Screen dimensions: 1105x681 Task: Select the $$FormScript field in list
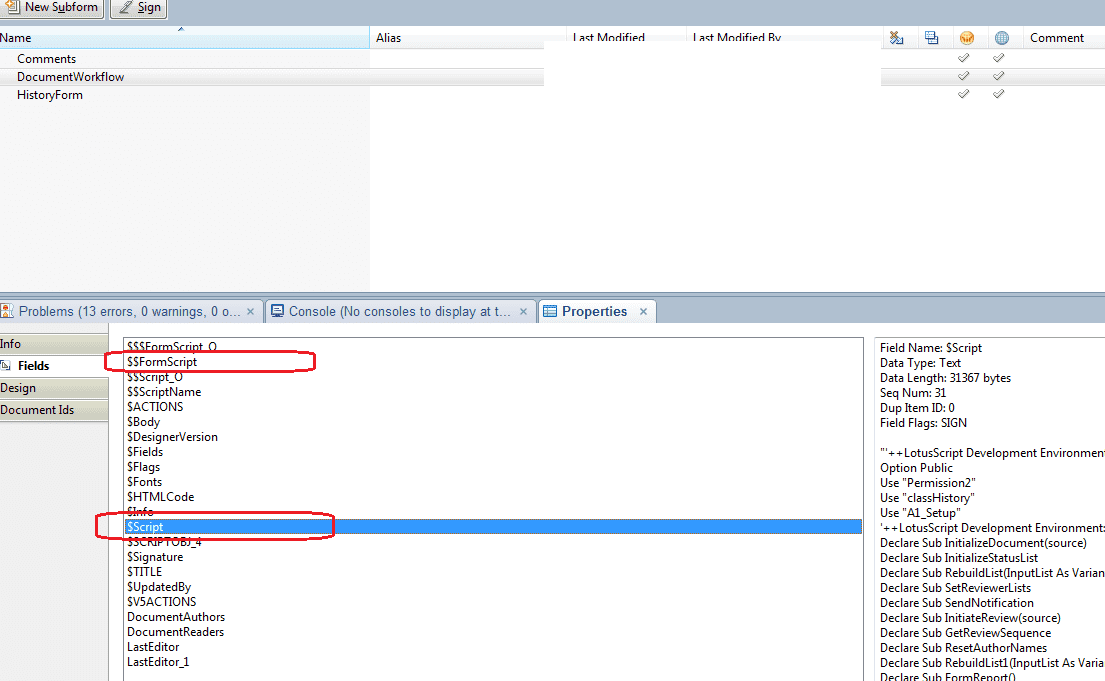pyautogui.click(x=162, y=362)
